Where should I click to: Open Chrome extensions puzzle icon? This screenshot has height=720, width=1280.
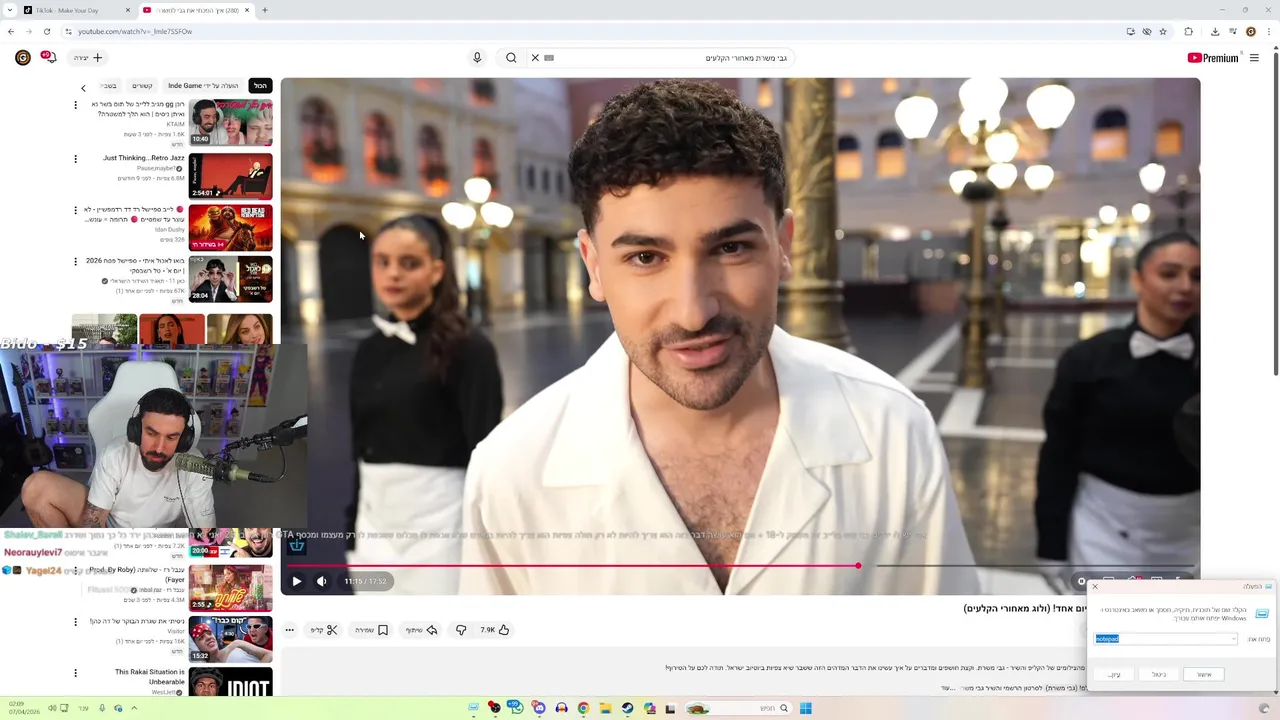pyautogui.click(x=1189, y=31)
